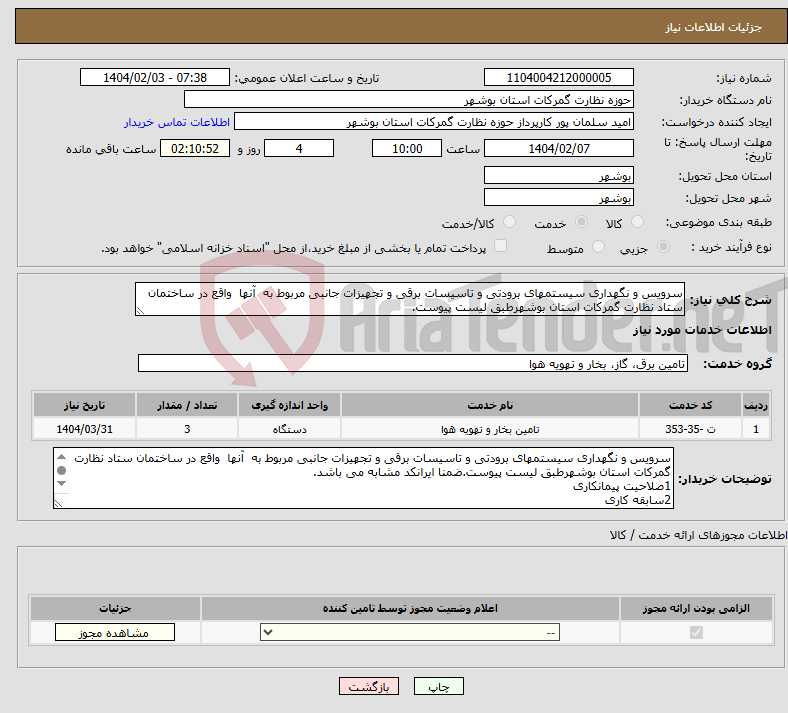Click the اطلاعات خدمات مورد نیاز heading
This screenshot has width=788, height=713.
702,330
